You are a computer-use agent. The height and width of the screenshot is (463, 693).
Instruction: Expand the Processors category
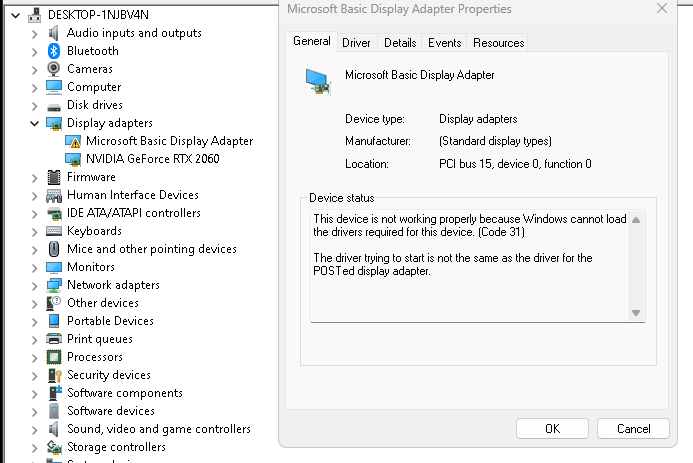[34, 357]
